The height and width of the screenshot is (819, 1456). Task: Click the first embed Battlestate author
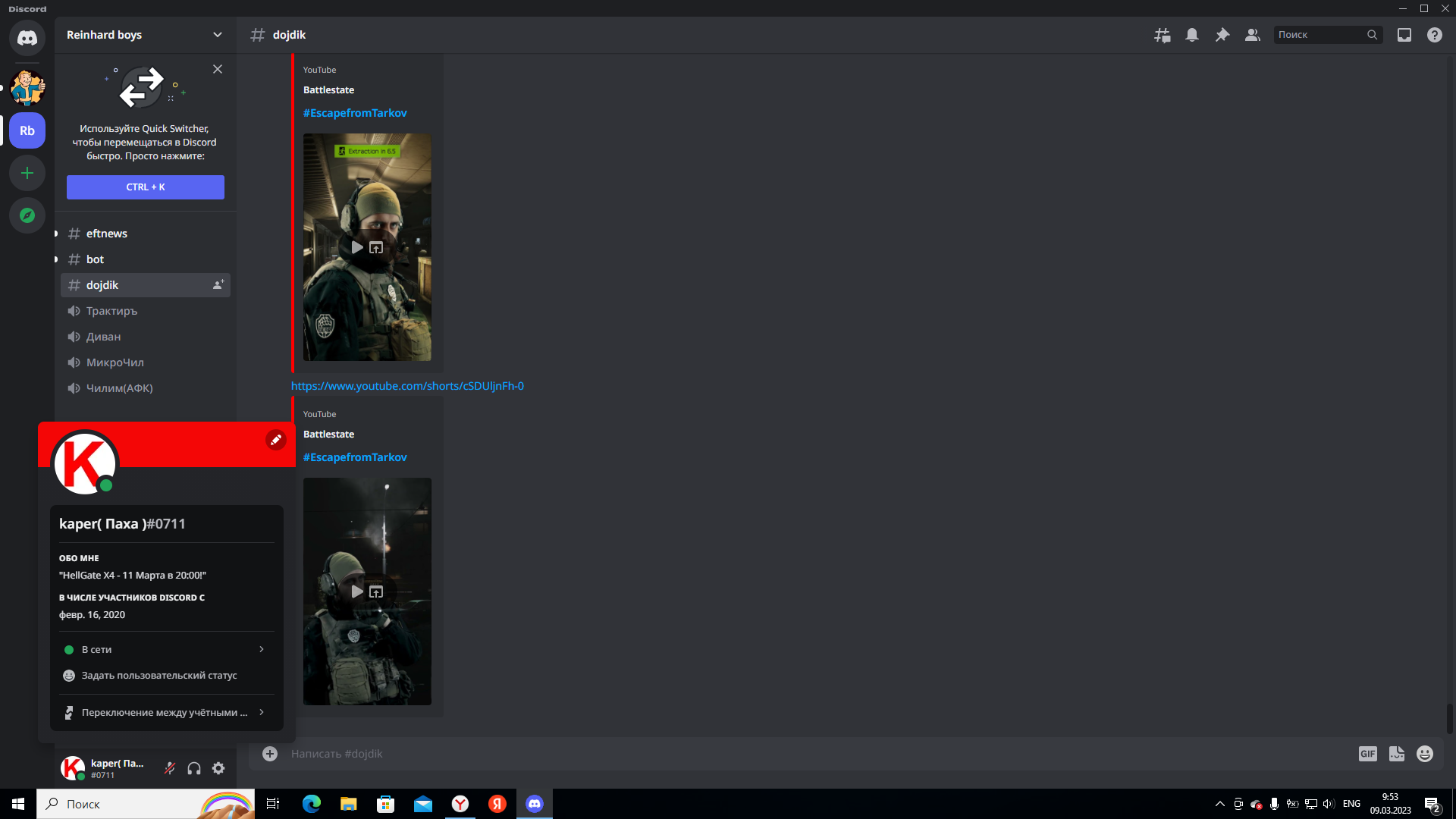(328, 90)
